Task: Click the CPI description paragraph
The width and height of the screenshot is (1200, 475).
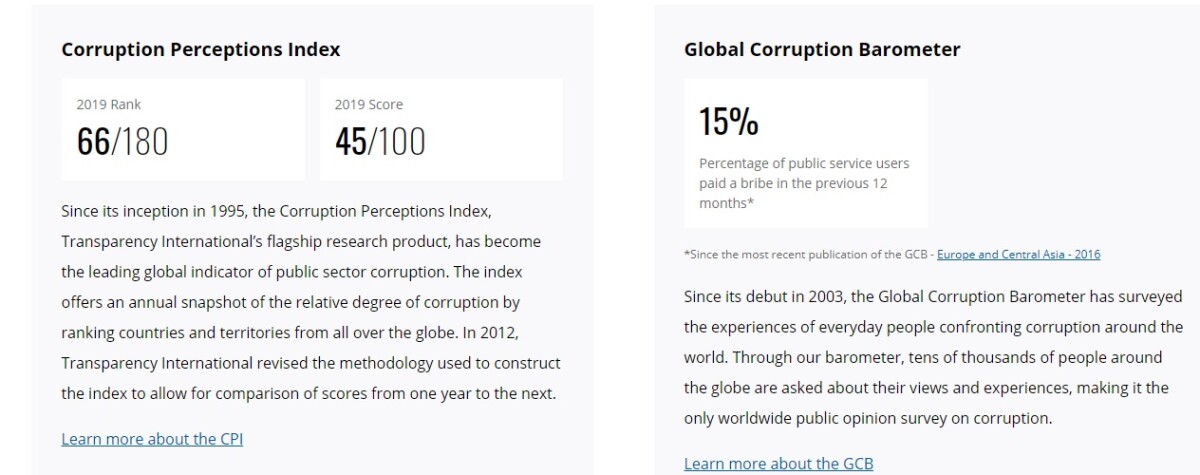Action: 311,302
